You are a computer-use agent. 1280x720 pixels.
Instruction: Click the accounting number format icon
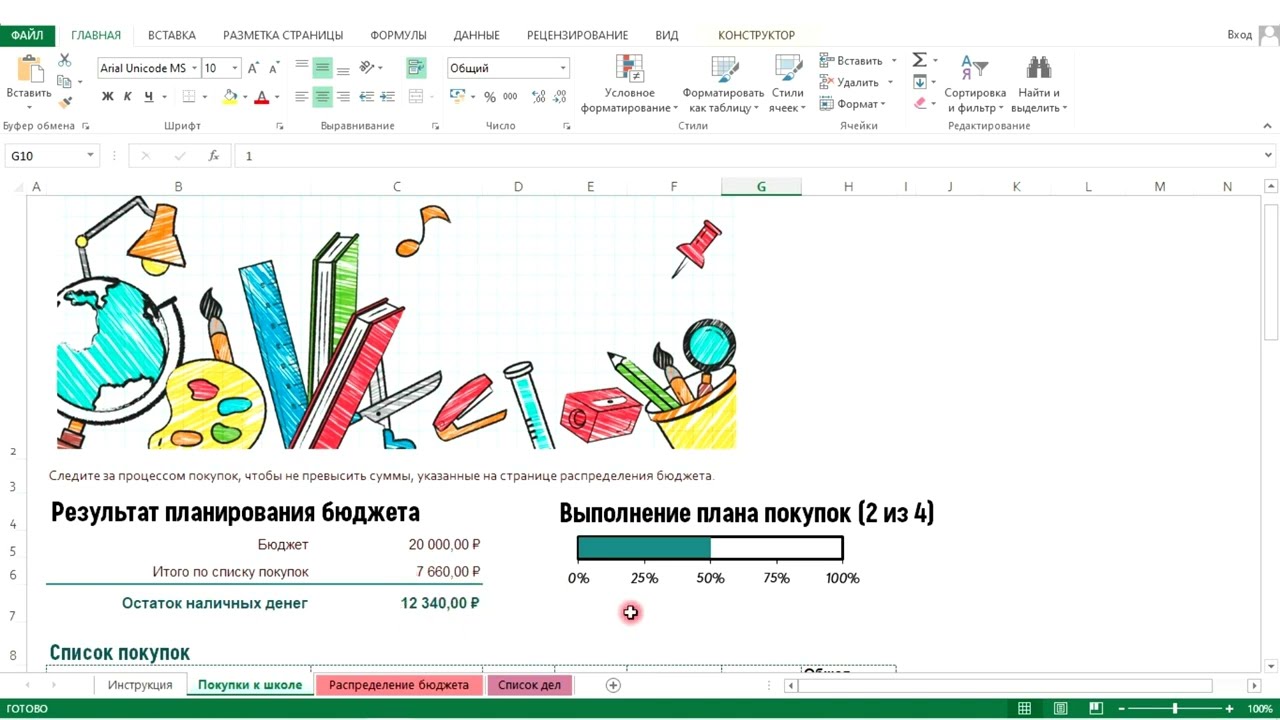tap(457, 97)
